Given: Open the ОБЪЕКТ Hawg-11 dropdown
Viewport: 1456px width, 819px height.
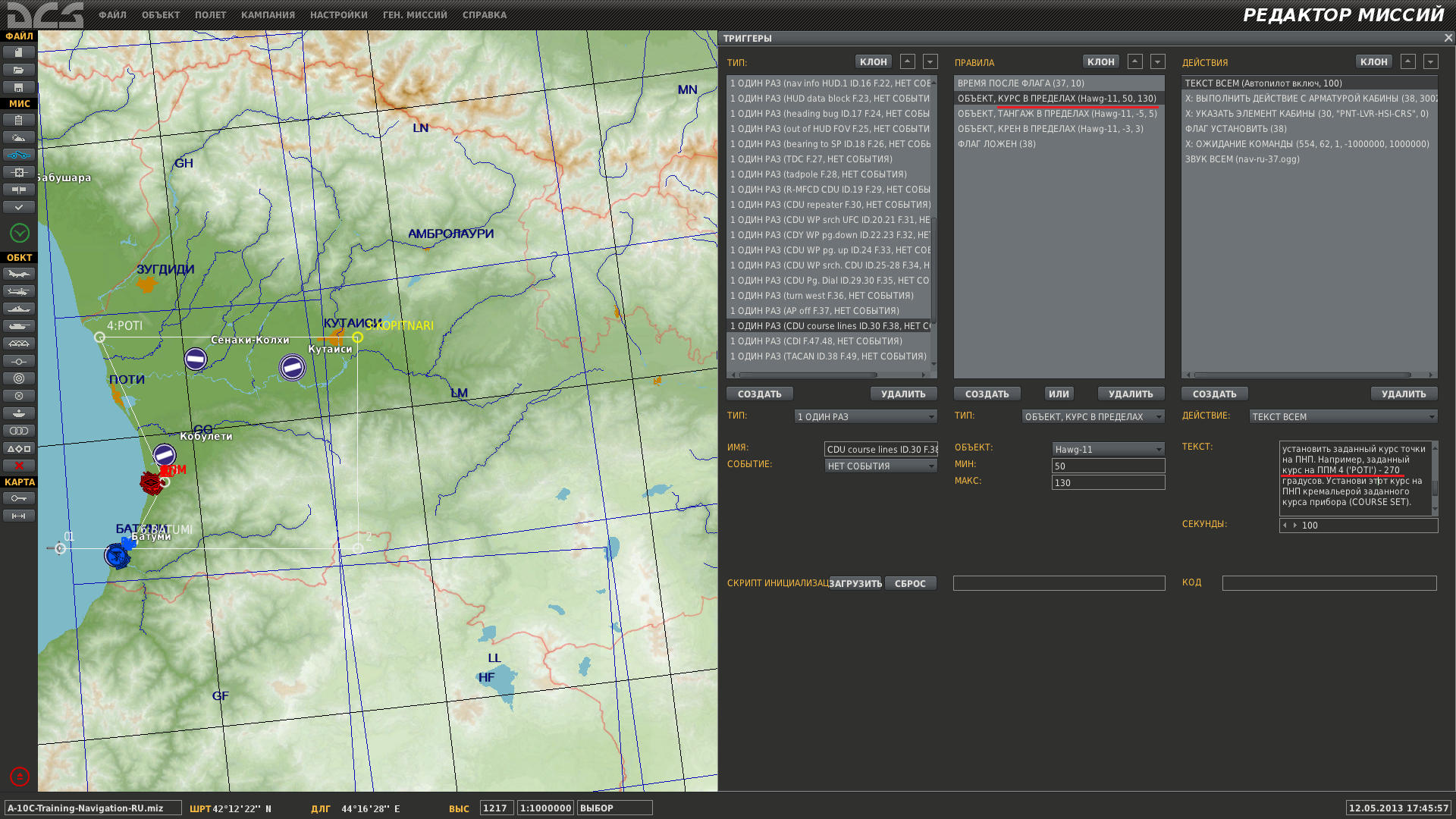Looking at the screenshot, I should (1108, 449).
